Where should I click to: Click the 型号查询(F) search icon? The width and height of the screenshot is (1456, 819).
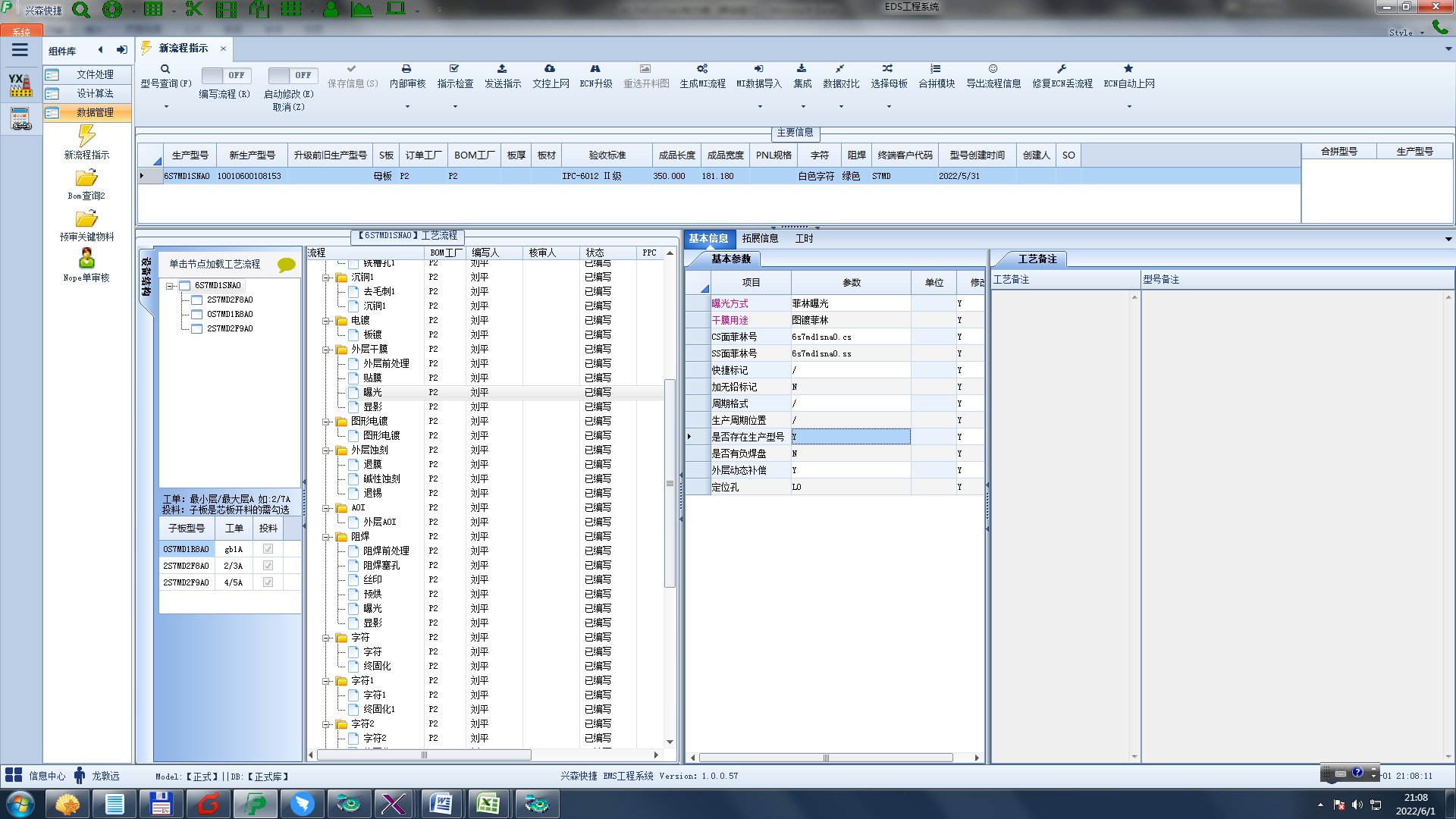165,69
